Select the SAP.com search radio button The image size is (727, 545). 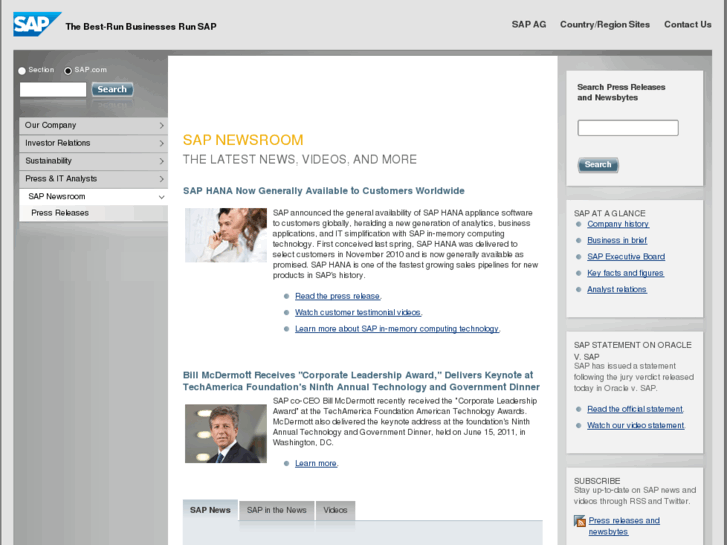tap(68, 71)
